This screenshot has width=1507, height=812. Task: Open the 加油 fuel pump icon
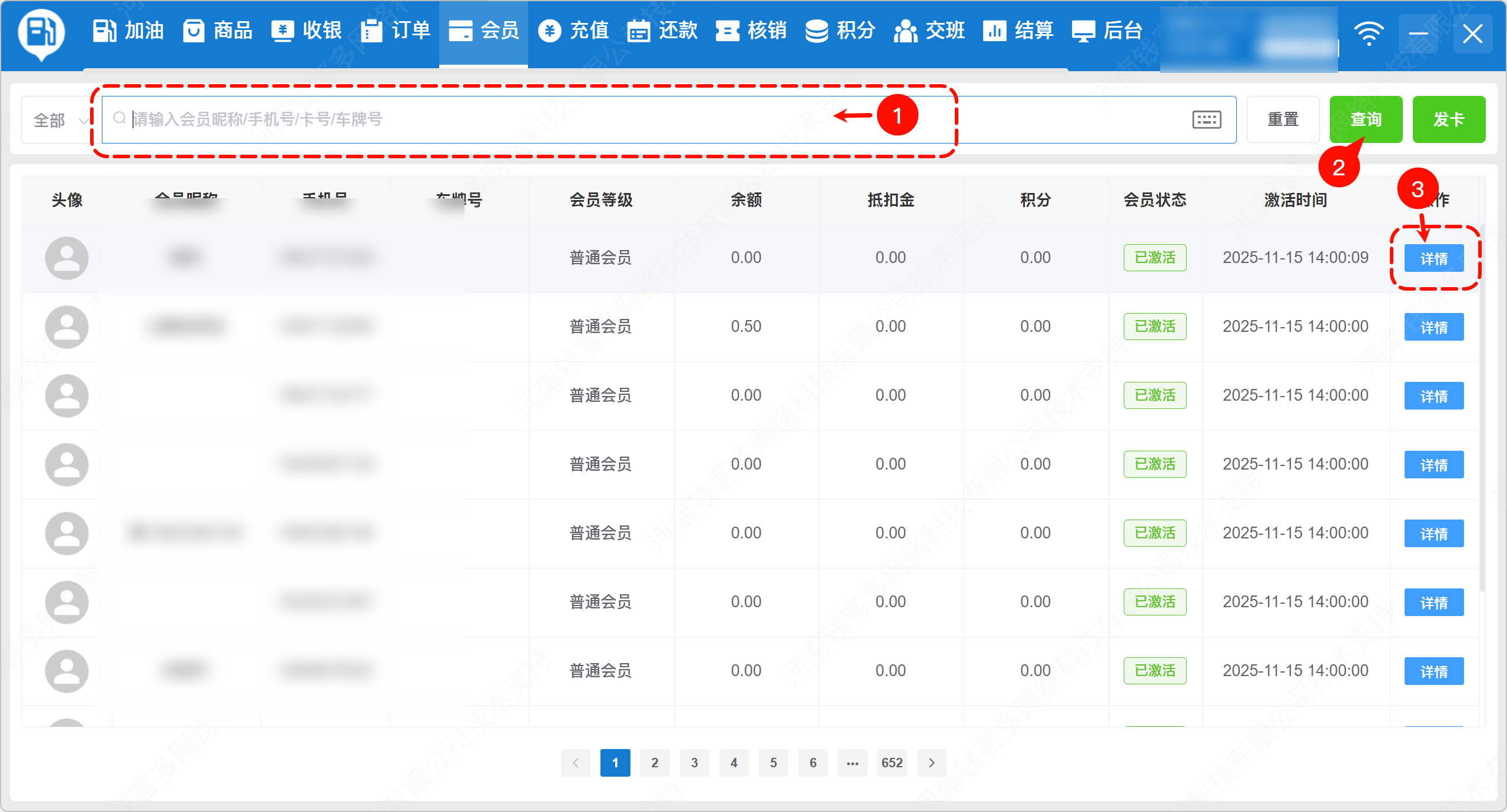(105, 31)
